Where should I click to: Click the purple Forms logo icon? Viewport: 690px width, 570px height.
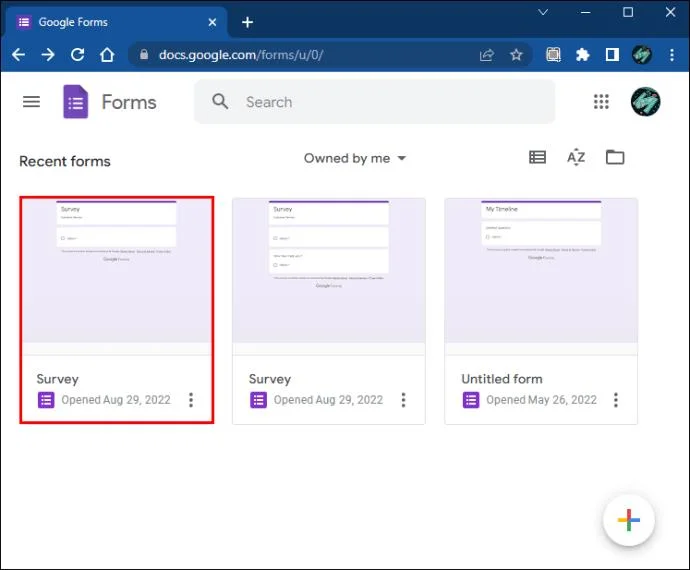[76, 102]
